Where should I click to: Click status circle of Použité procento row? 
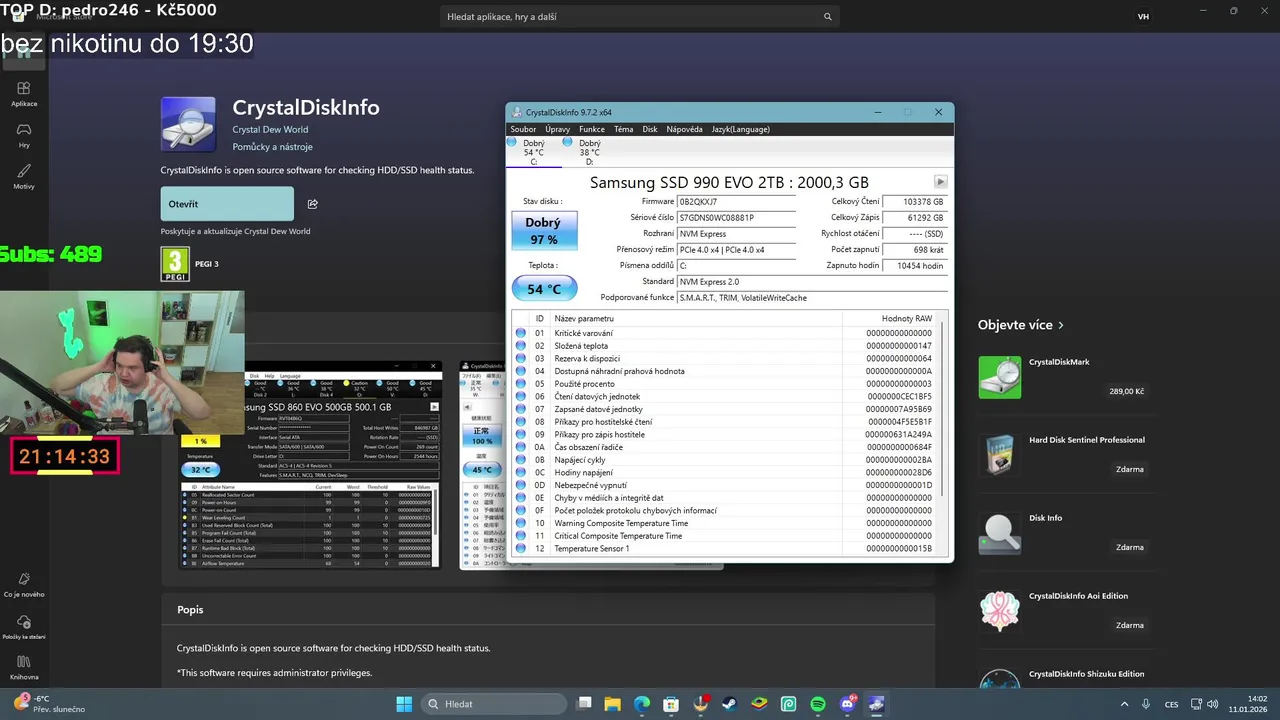click(520, 384)
